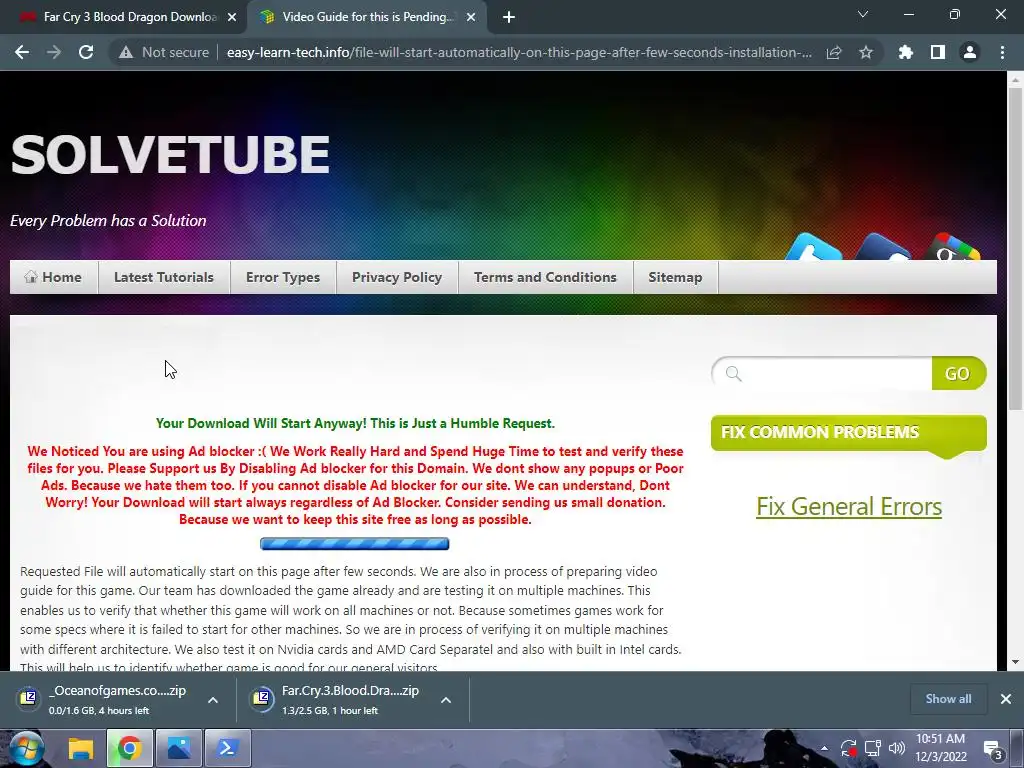1024x768 pixels.
Task: Open File Explorer from the taskbar
Action: coord(81,748)
